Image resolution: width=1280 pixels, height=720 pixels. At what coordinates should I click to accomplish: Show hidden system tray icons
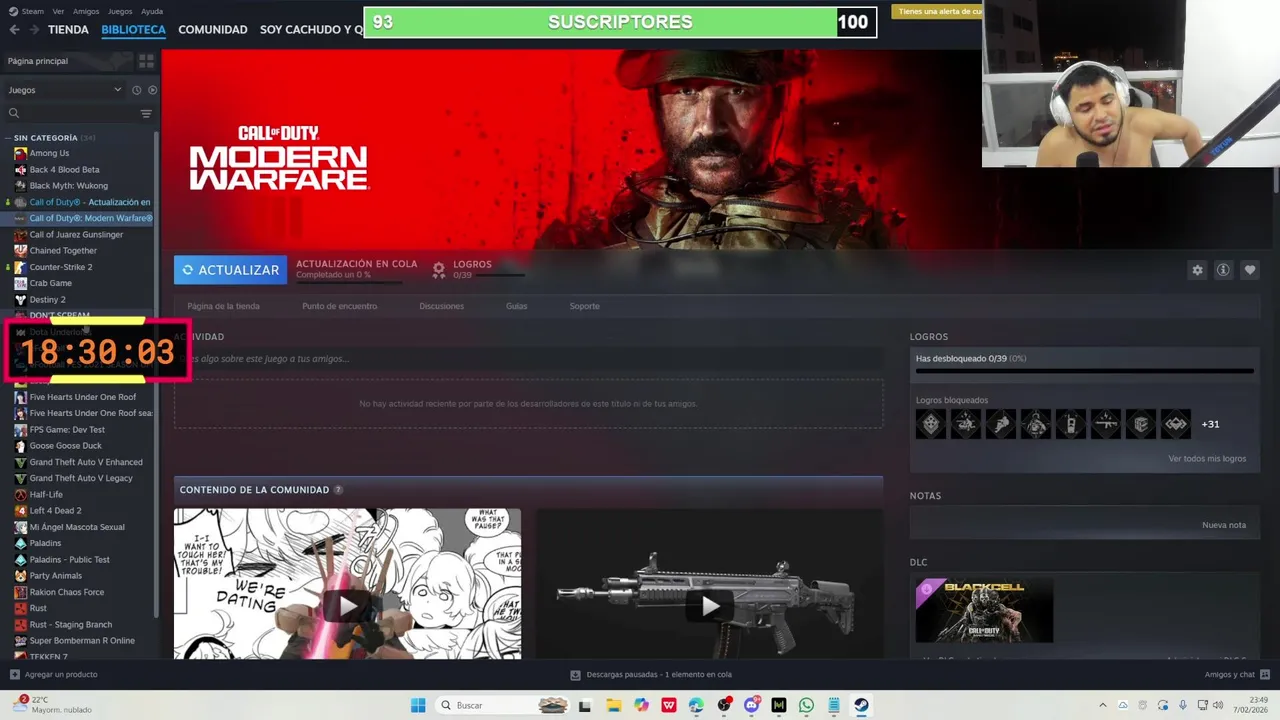[x=1103, y=705]
